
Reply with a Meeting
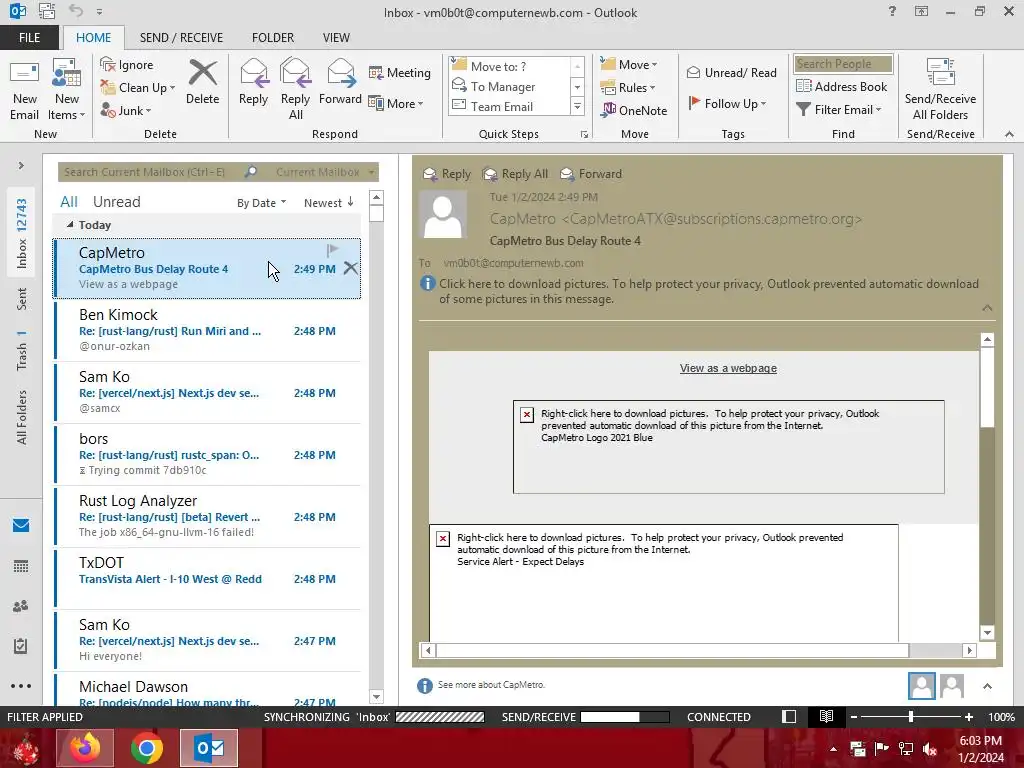(x=400, y=72)
